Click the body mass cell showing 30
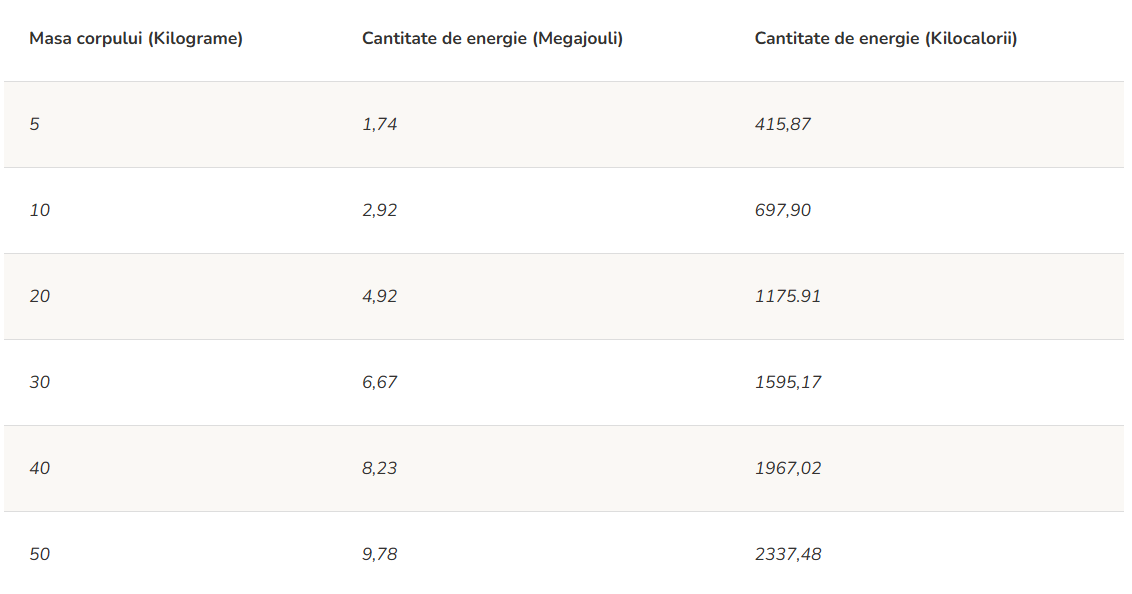 [40, 383]
